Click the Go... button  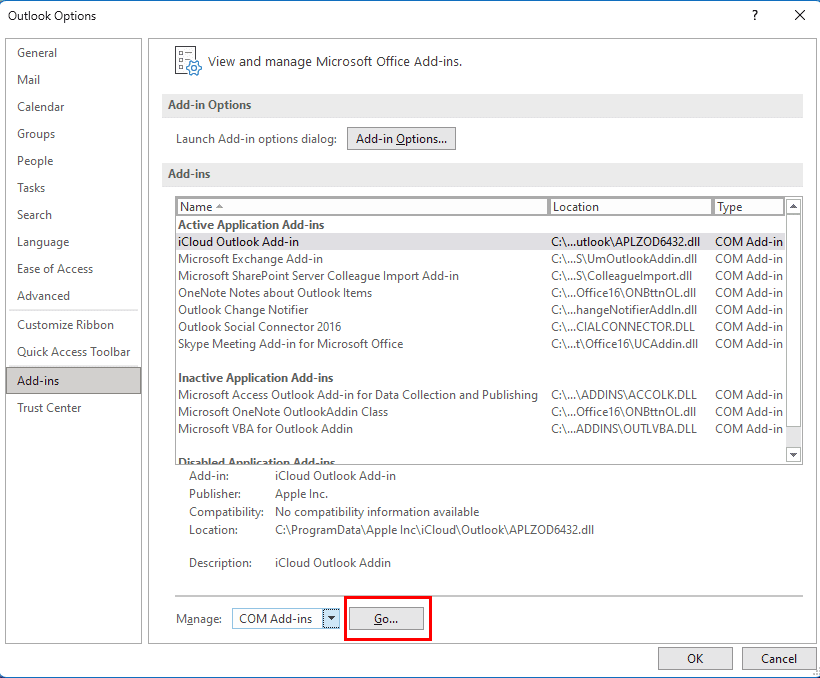click(386, 619)
